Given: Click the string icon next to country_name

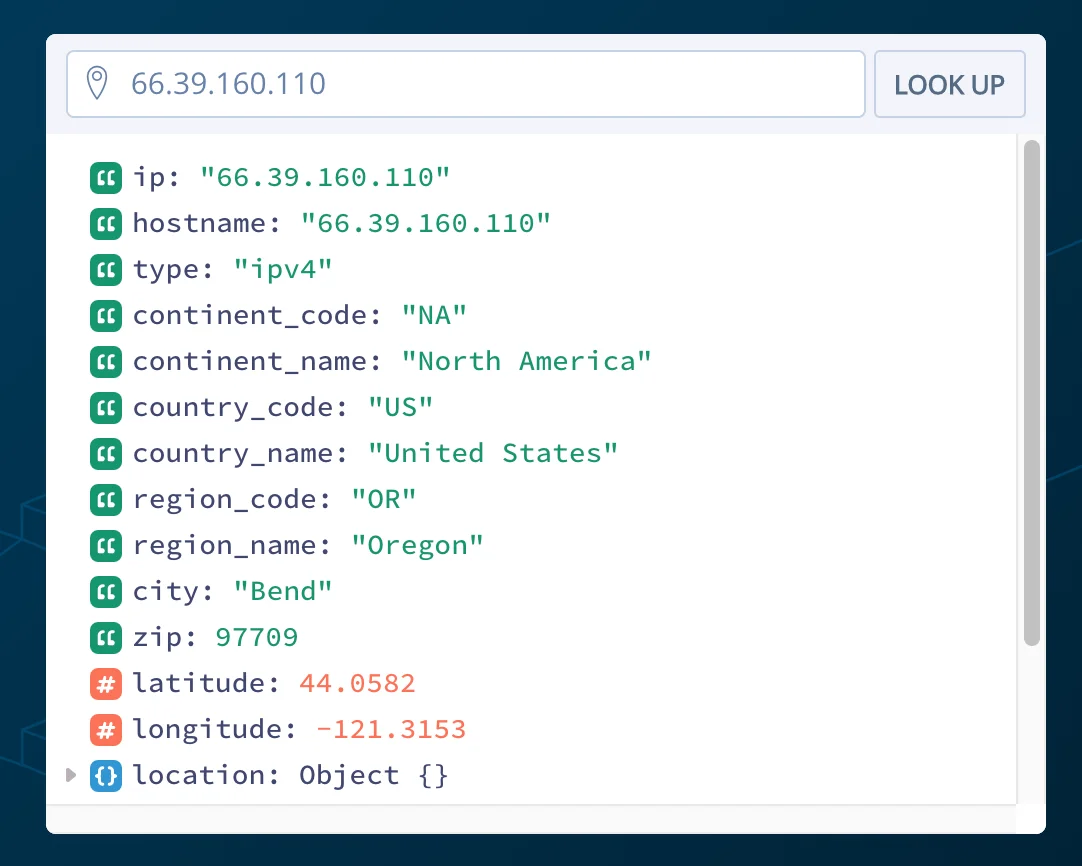Looking at the screenshot, I should (x=106, y=453).
